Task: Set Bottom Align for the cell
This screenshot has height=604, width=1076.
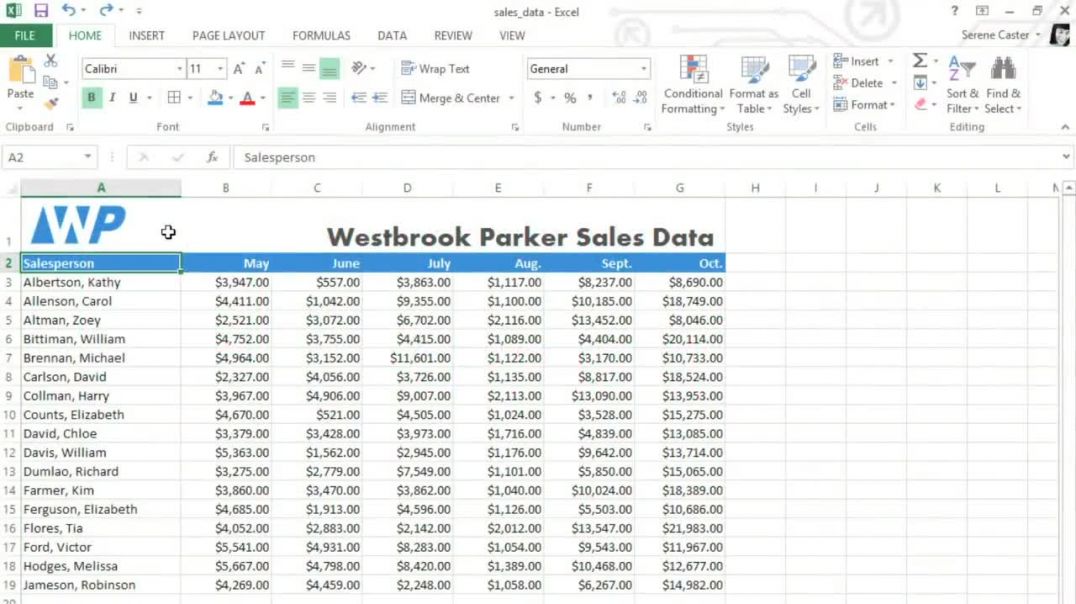Action: [329, 68]
